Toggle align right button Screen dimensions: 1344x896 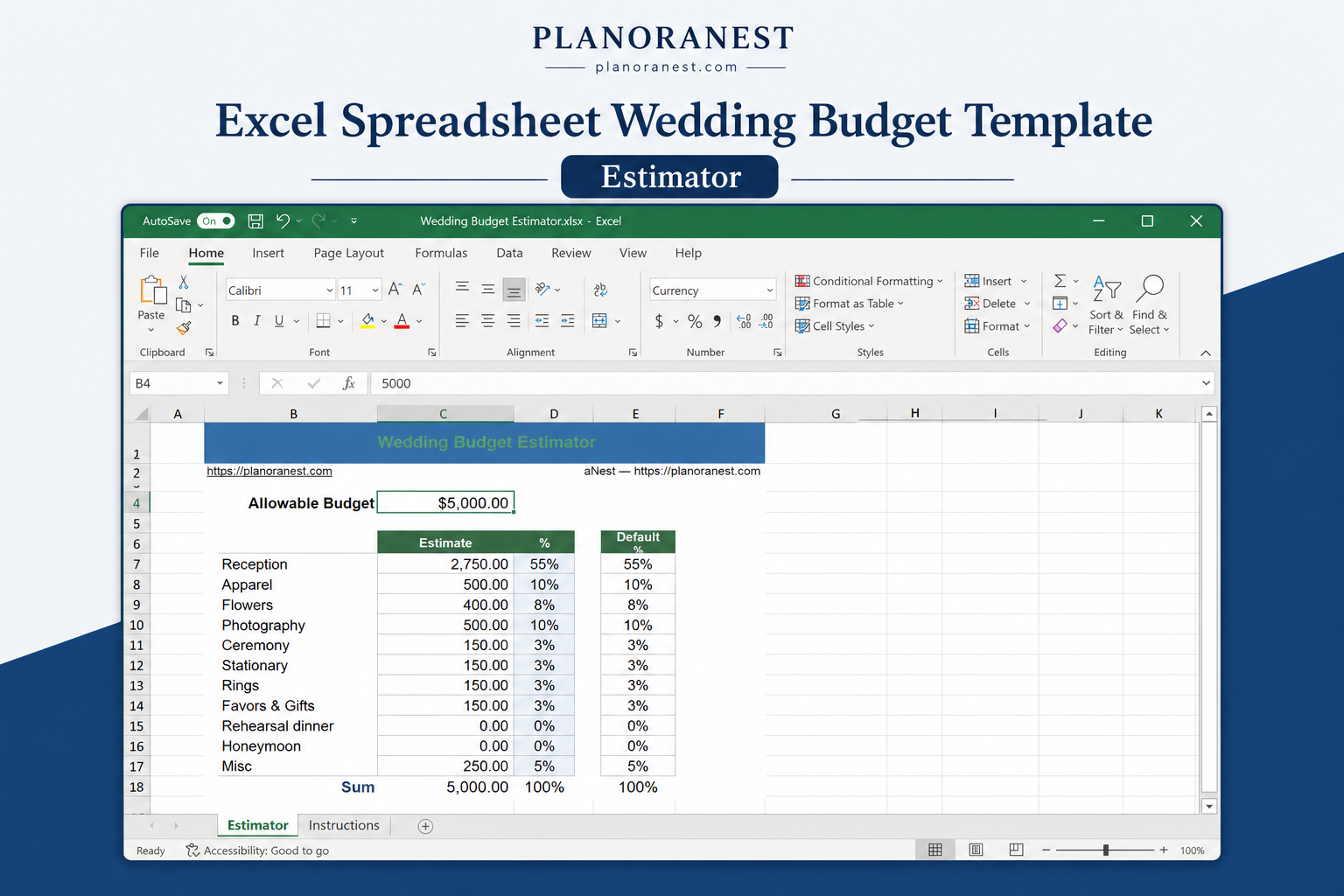coord(514,321)
